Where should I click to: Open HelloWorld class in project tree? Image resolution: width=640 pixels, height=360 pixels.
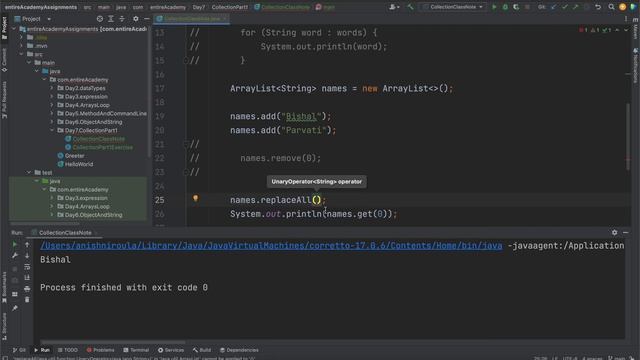pyautogui.click(x=79, y=164)
